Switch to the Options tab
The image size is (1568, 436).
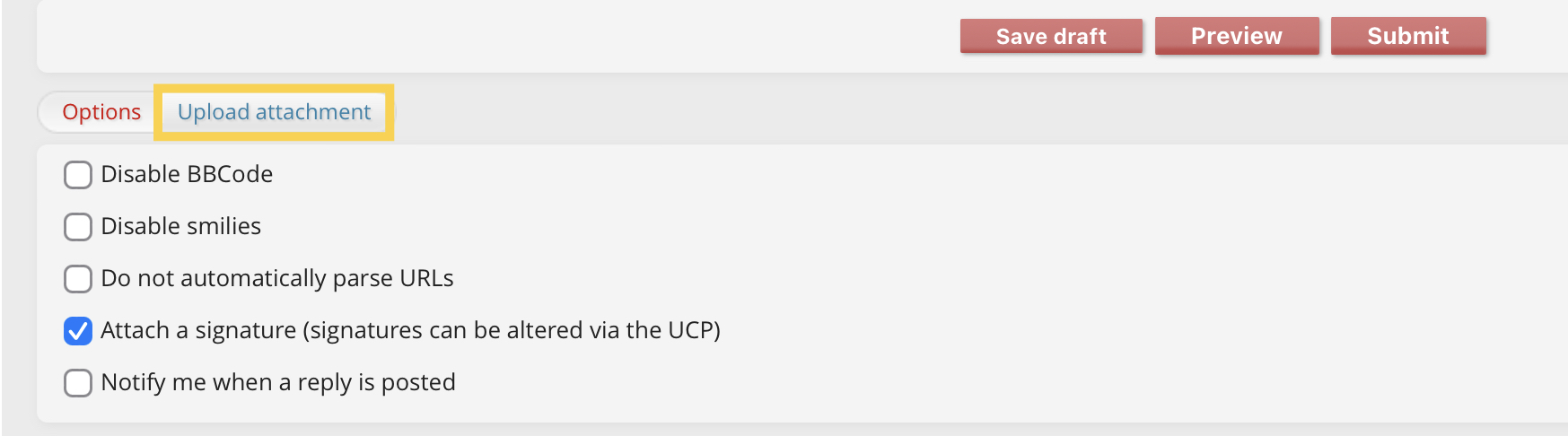tap(101, 112)
